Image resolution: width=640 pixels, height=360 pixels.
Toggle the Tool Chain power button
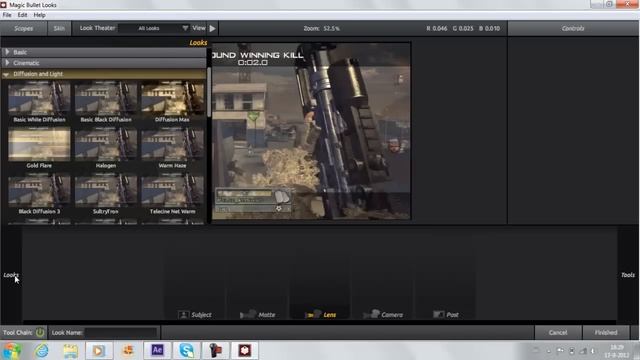point(40,333)
